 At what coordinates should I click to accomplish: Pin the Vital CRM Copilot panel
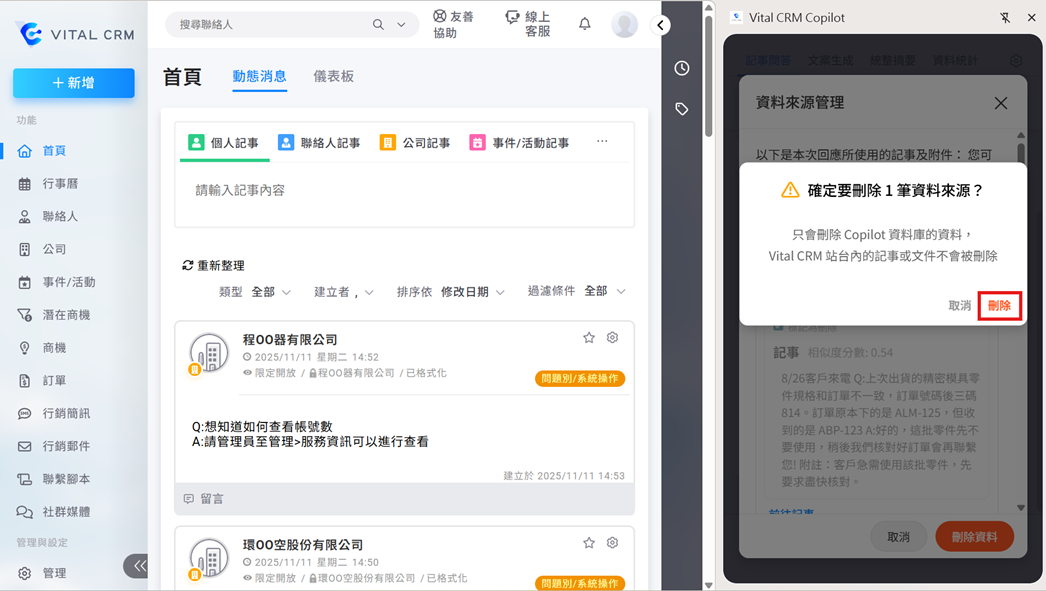click(x=1005, y=18)
